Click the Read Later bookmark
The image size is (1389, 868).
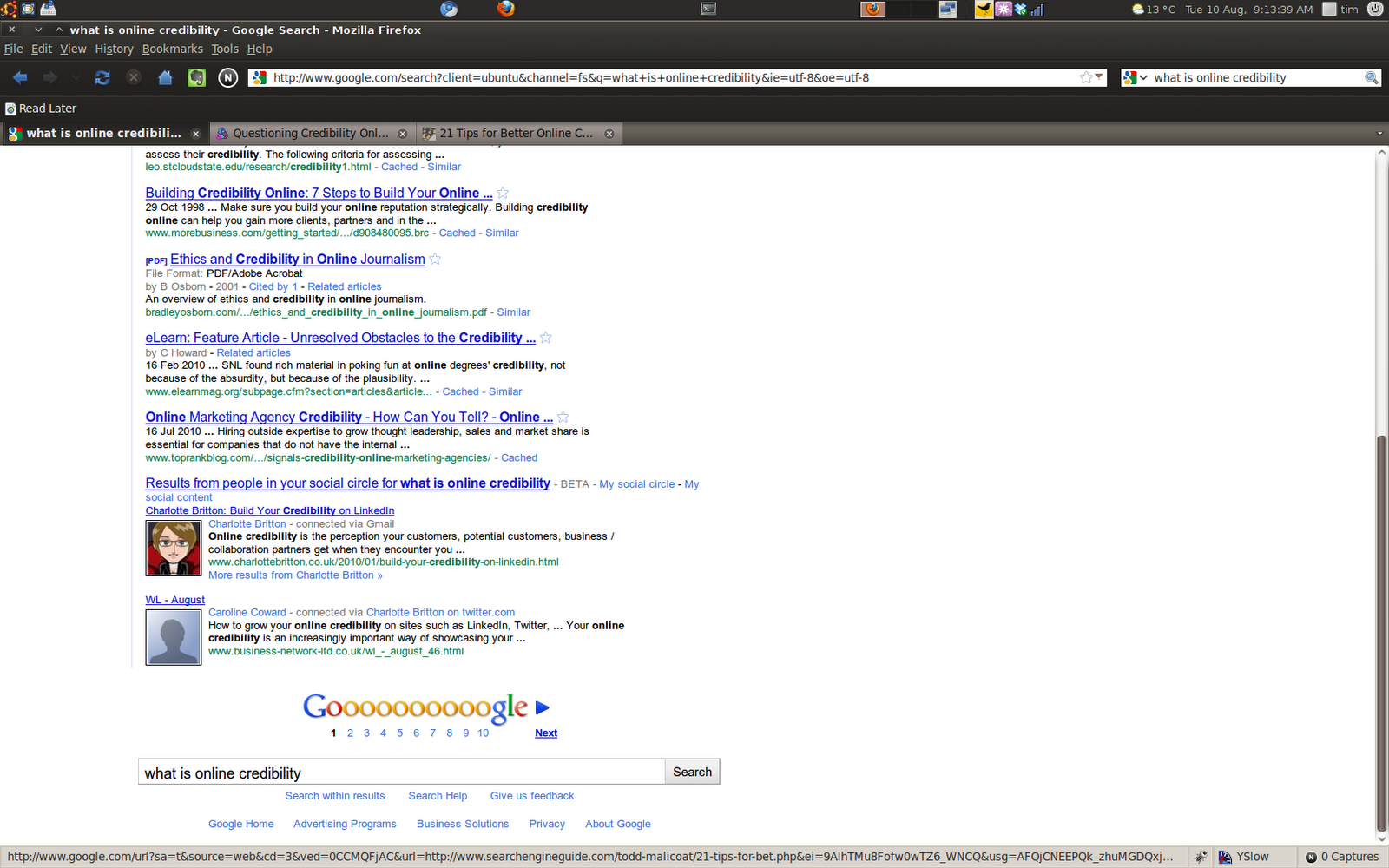pos(41,108)
